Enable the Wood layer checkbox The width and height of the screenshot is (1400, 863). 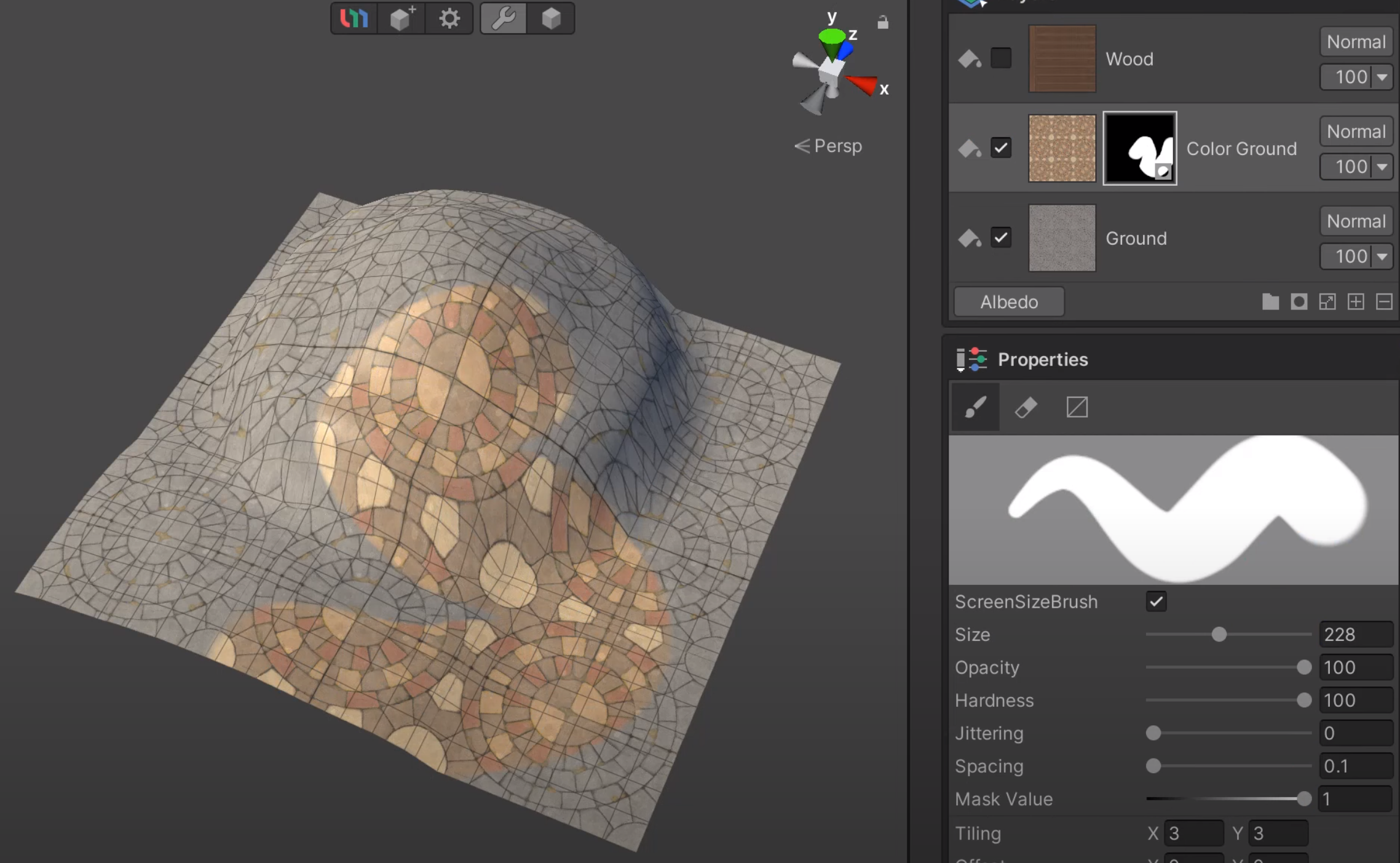click(1001, 58)
